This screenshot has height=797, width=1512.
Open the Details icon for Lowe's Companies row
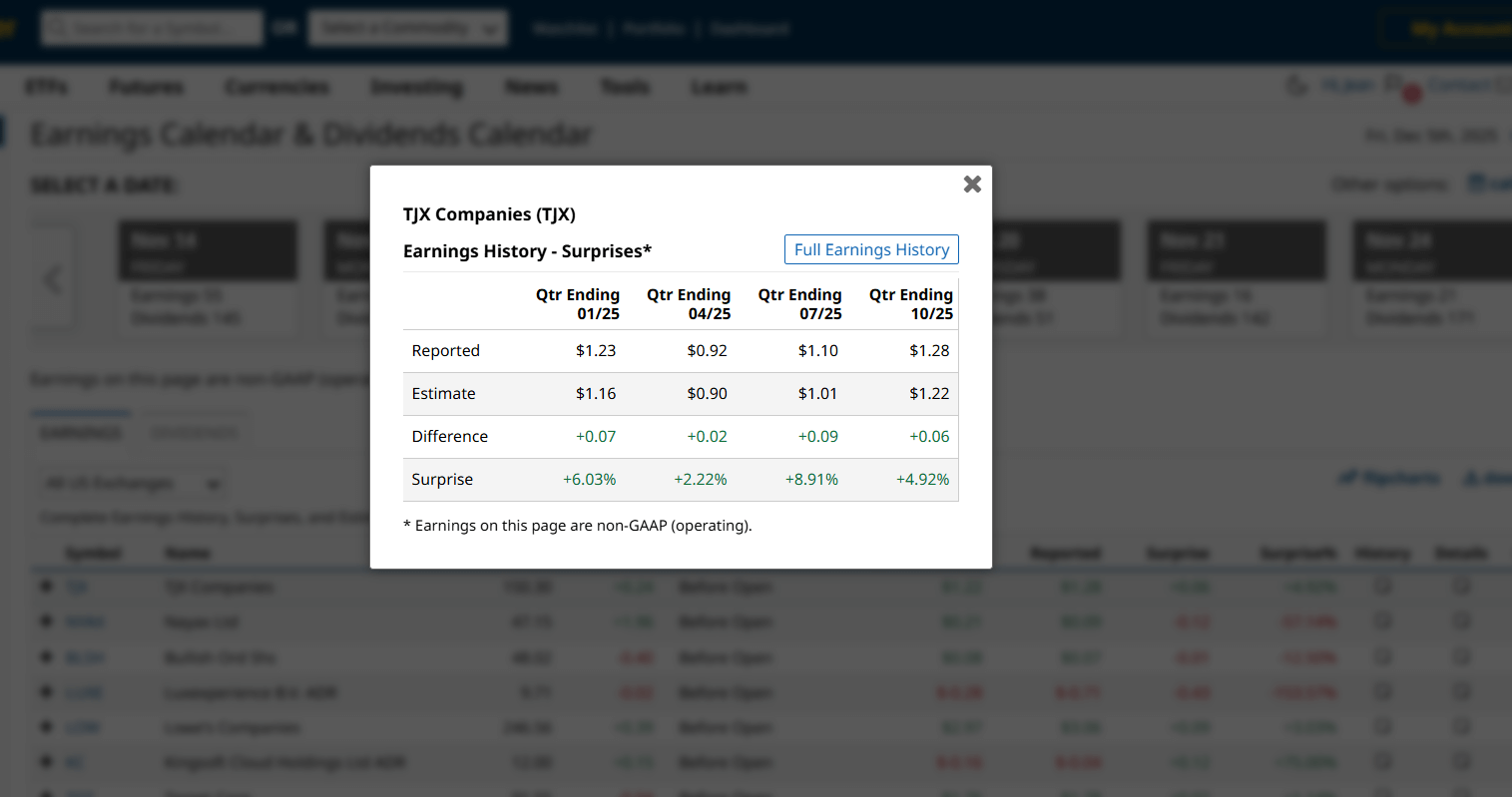click(1461, 726)
